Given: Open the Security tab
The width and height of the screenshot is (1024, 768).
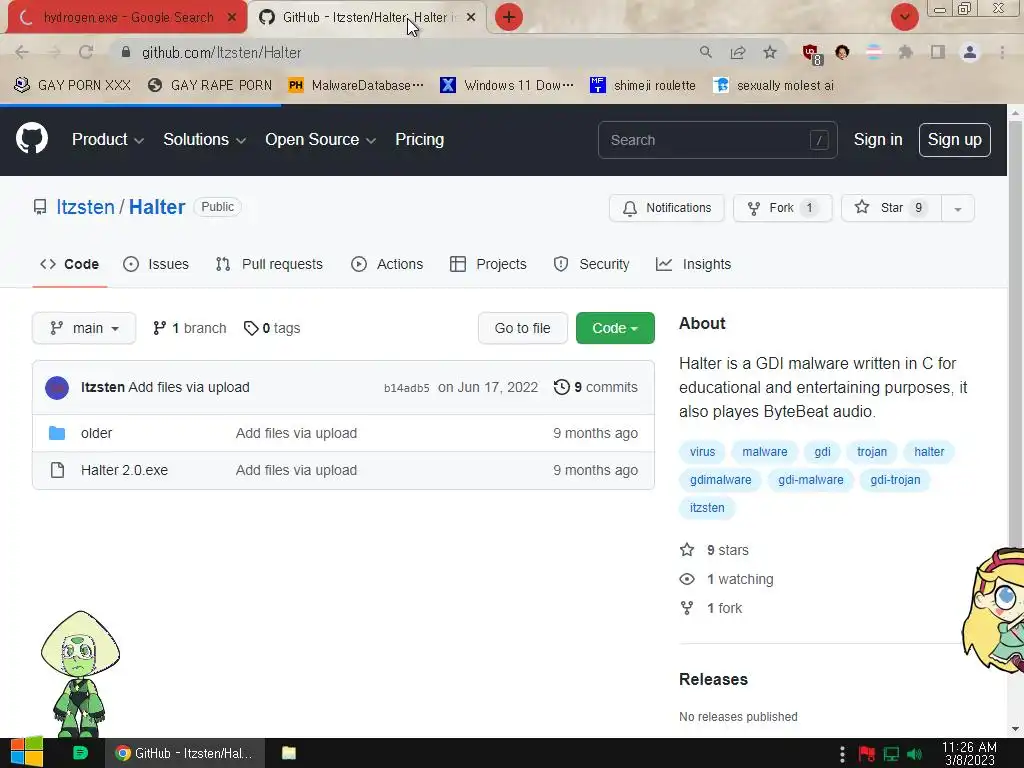Looking at the screenshot, I should (592, 264).
